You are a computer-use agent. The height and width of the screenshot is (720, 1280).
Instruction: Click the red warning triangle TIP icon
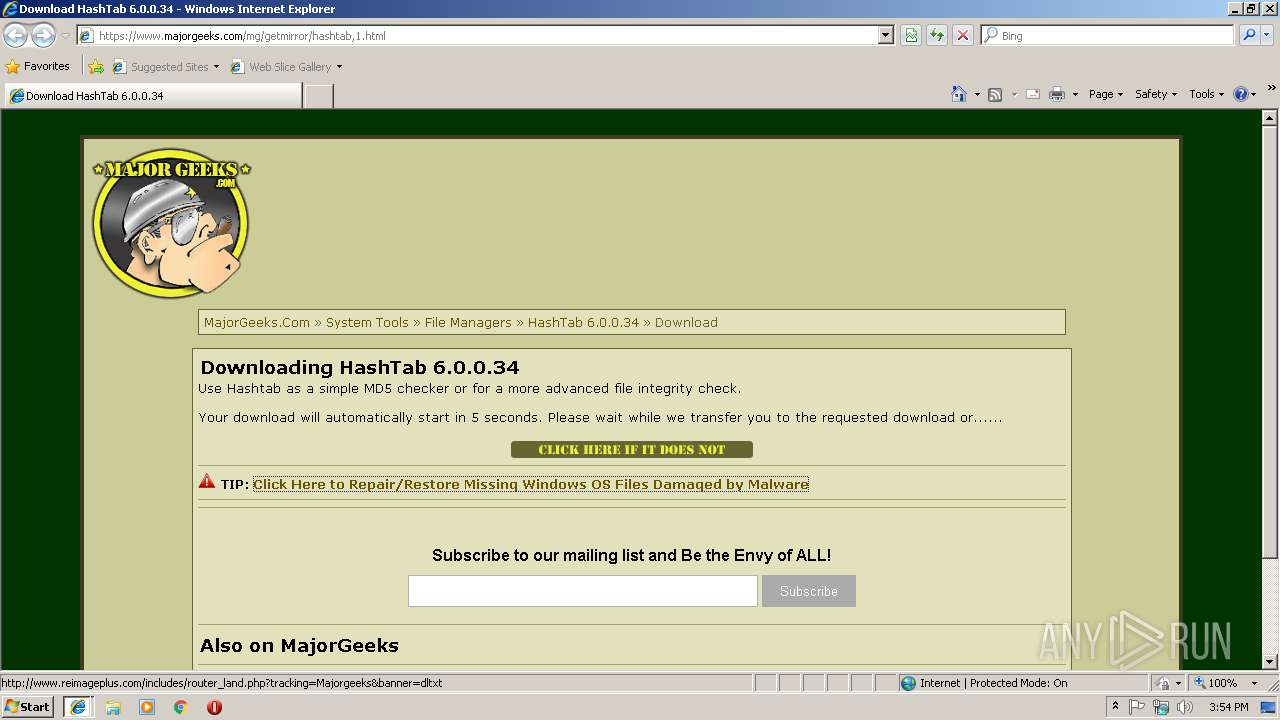click(207, 482)
